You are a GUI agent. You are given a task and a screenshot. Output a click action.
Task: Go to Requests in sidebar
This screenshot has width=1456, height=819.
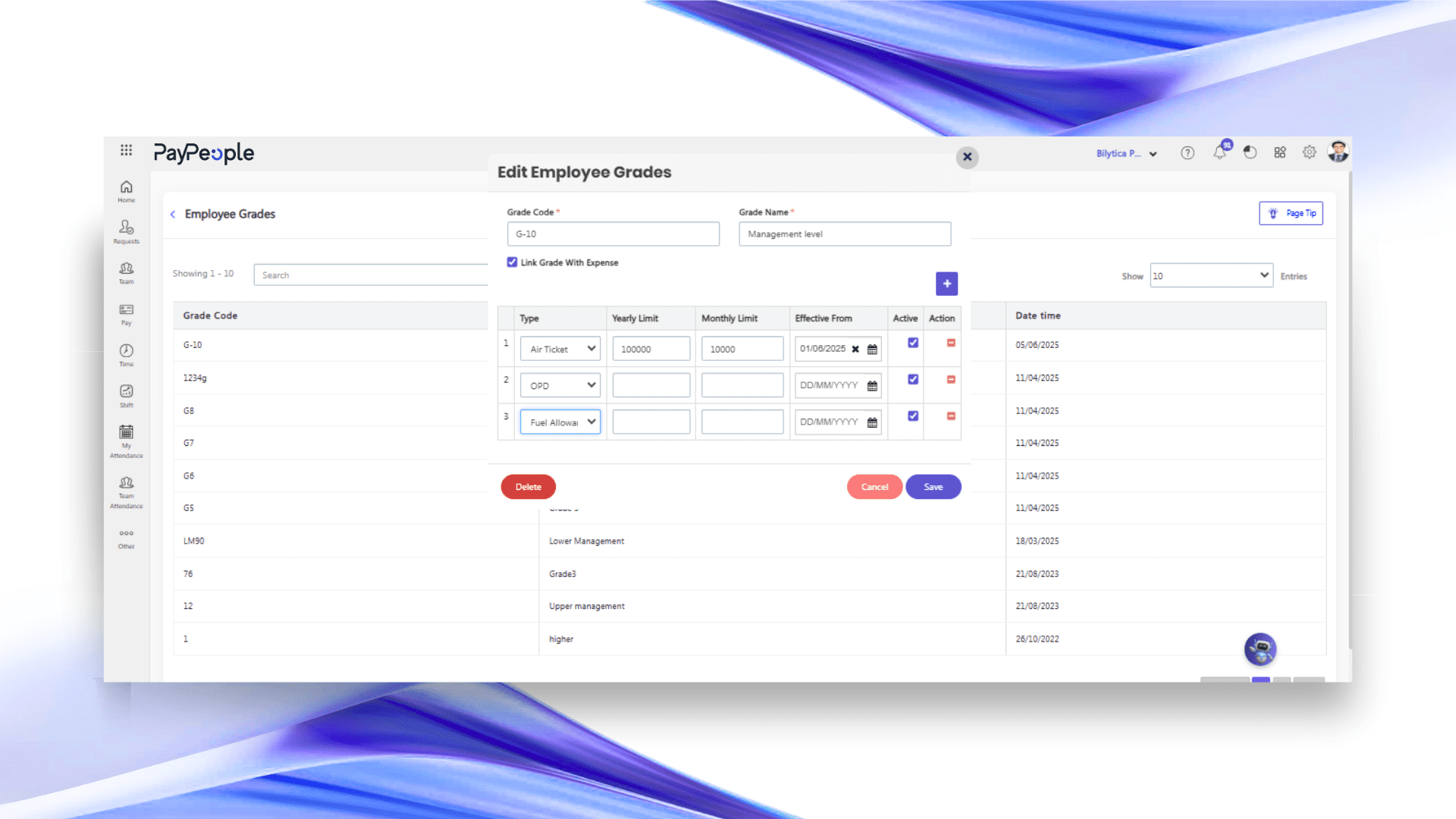tap(126, 231)
